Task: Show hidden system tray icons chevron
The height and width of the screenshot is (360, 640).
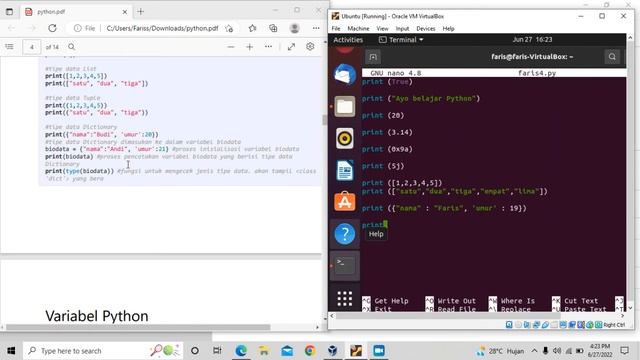Action: [x=534, y=351]
